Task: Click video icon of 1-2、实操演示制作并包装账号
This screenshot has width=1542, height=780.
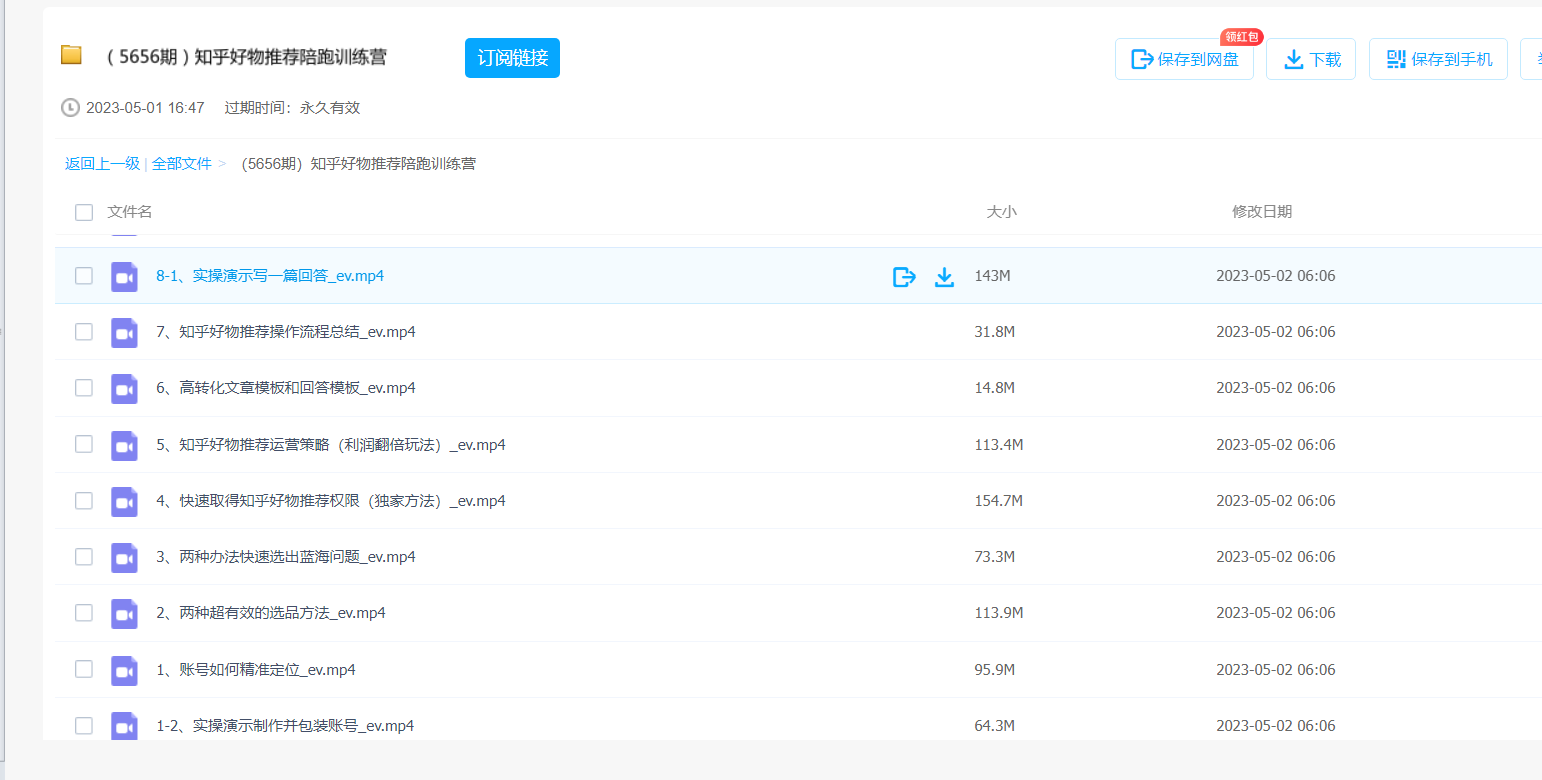Action: [x=124, y=726]
